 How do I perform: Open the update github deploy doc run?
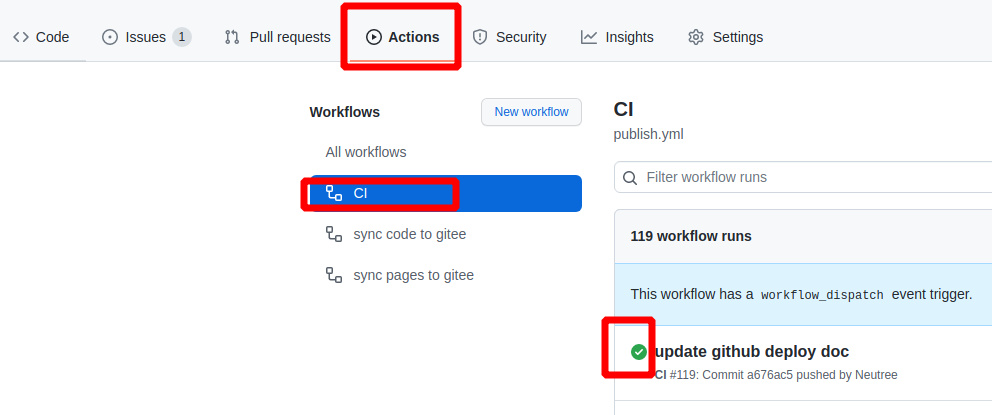click(752, 351)
